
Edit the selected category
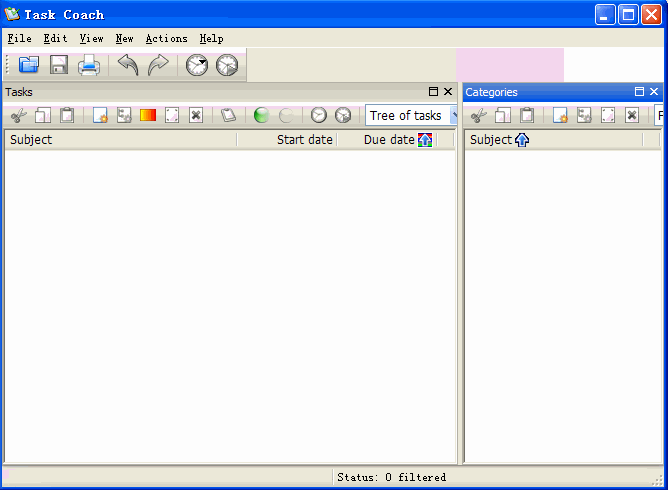(x=608, y=115)
